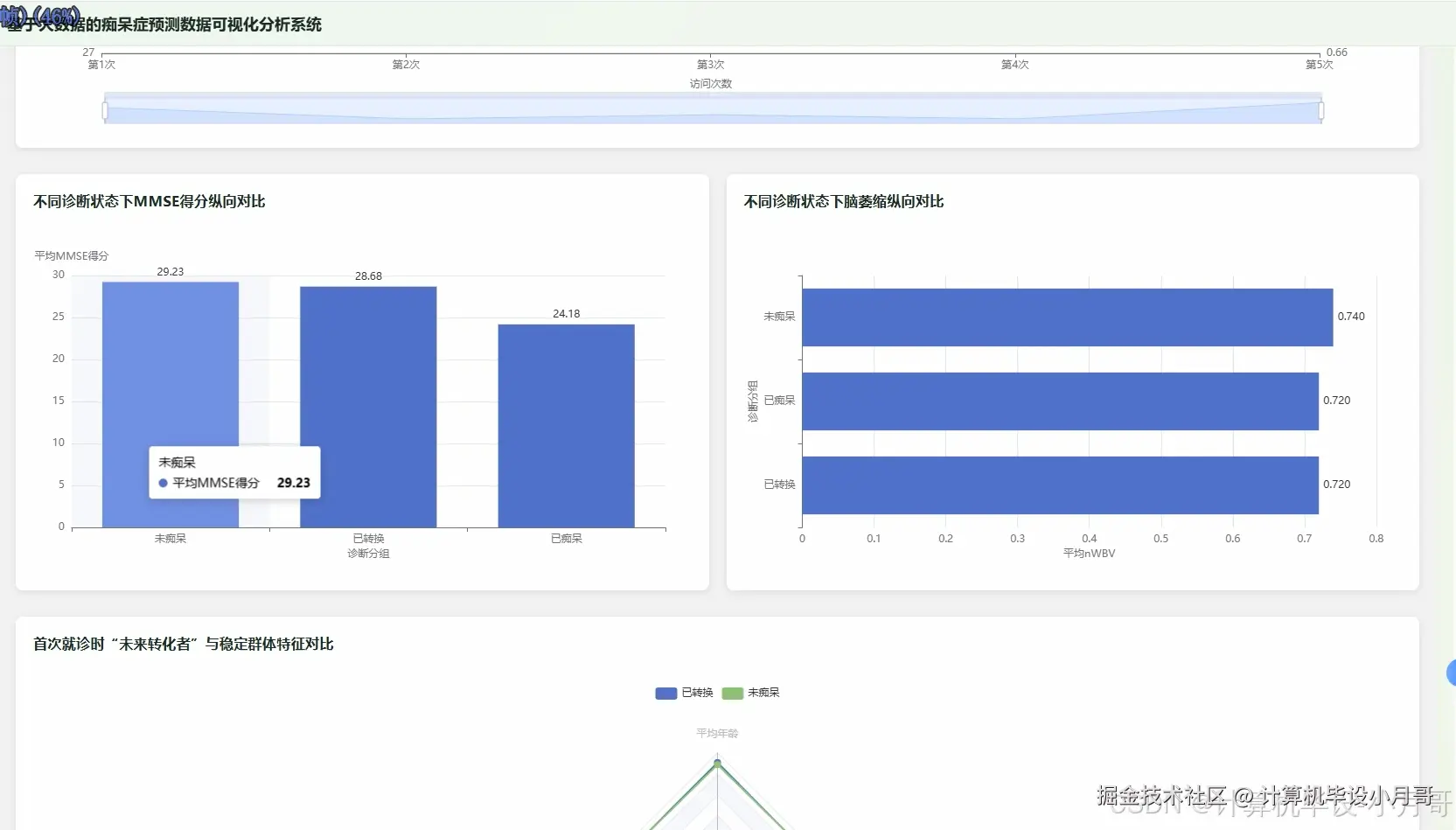1456x830 pixels.
Task: Toggle the 已转换 legend series in radar chart
Action: coord(684,693)
